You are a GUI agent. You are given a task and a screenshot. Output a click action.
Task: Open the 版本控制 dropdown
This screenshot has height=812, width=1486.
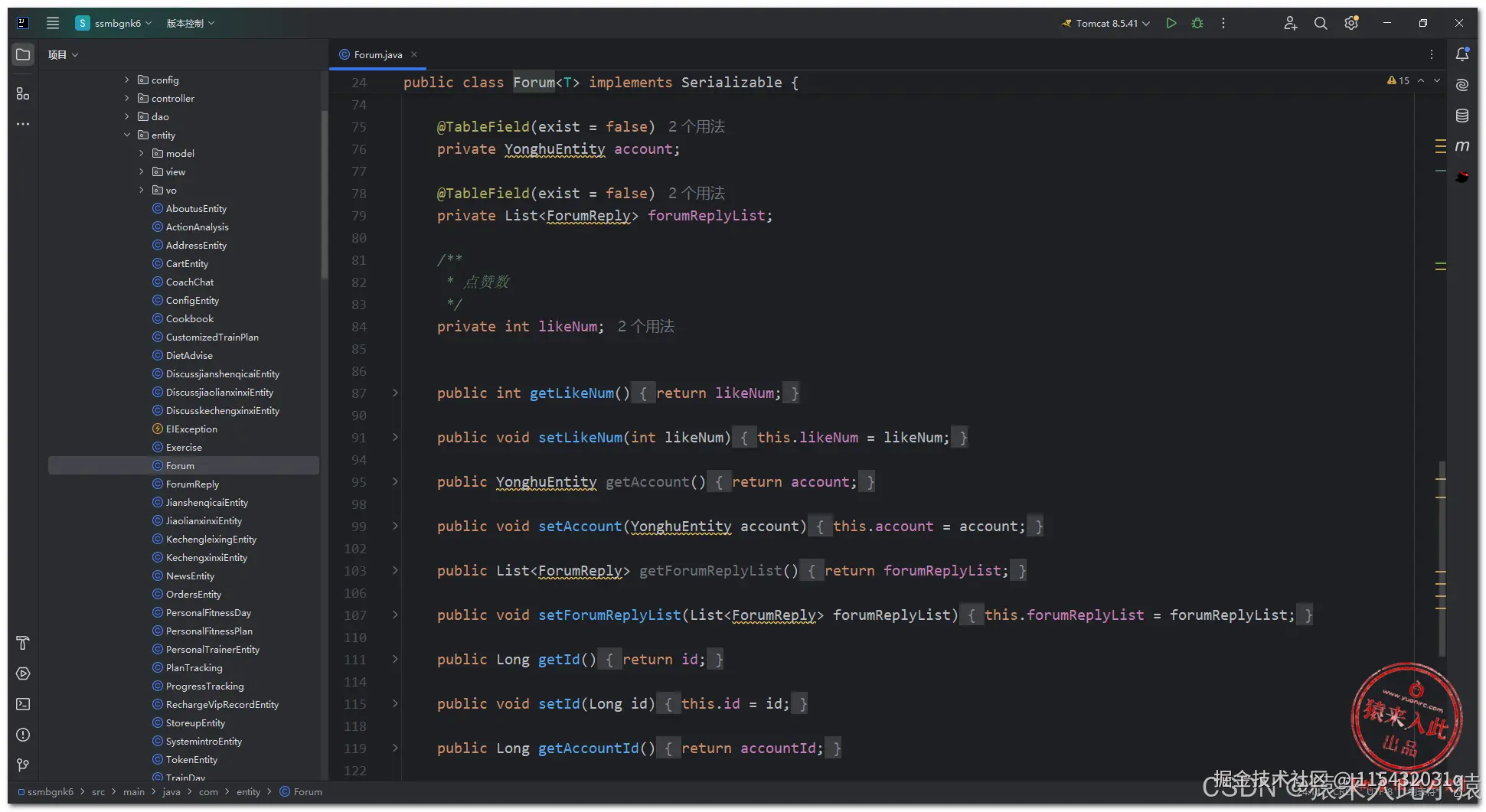click(191, 23)
